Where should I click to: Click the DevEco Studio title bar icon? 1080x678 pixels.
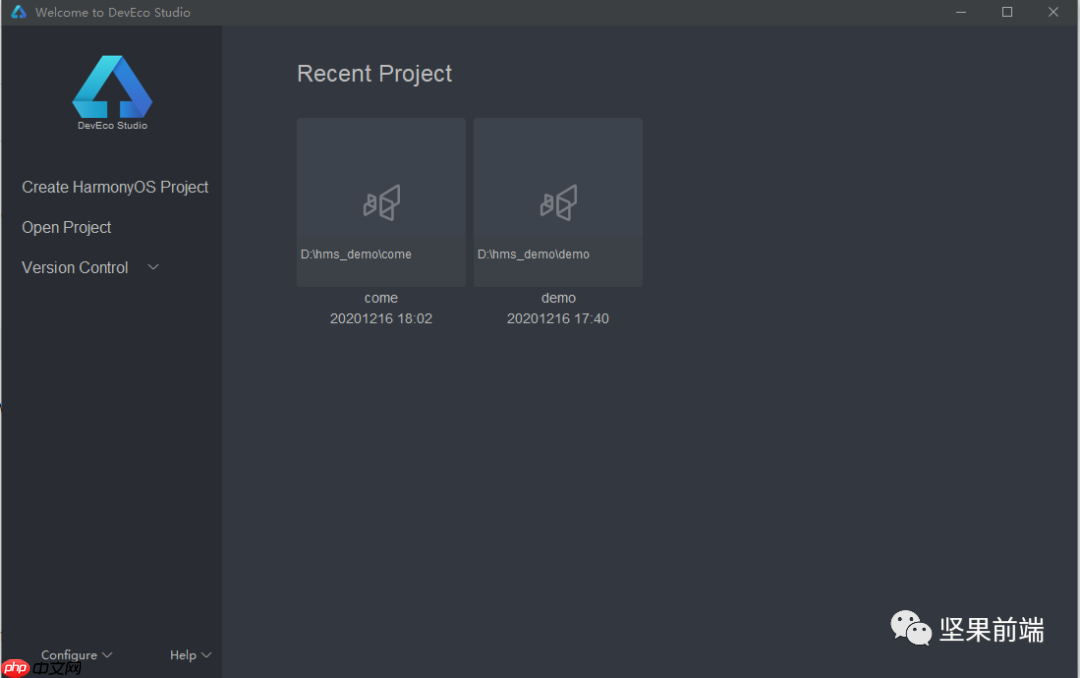tap(19, 12)
